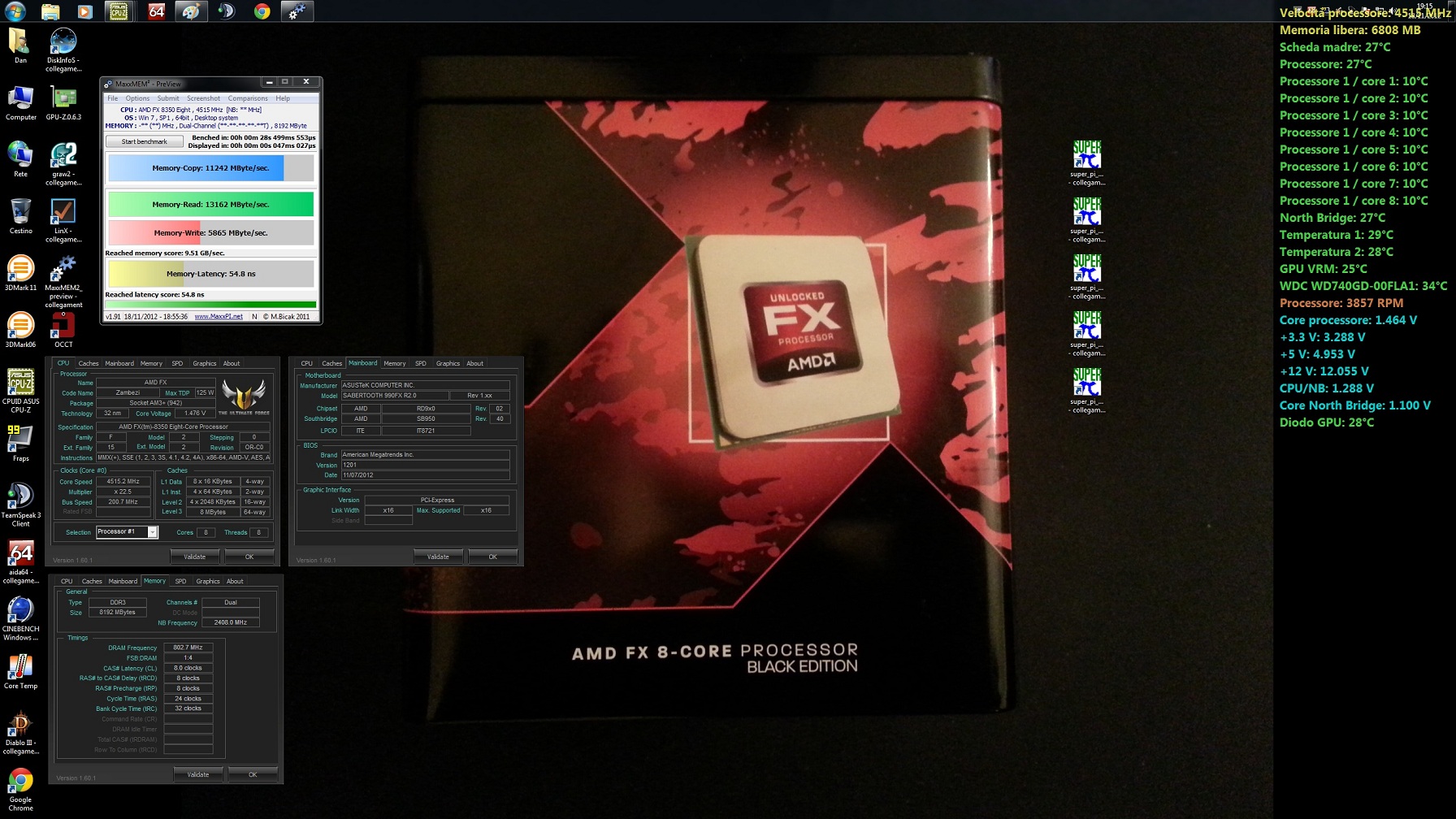The width and height of the screenshot is (1456, 819).
Task: Click the AIDA64 taskbar icon
Action: tap(156, 11)
